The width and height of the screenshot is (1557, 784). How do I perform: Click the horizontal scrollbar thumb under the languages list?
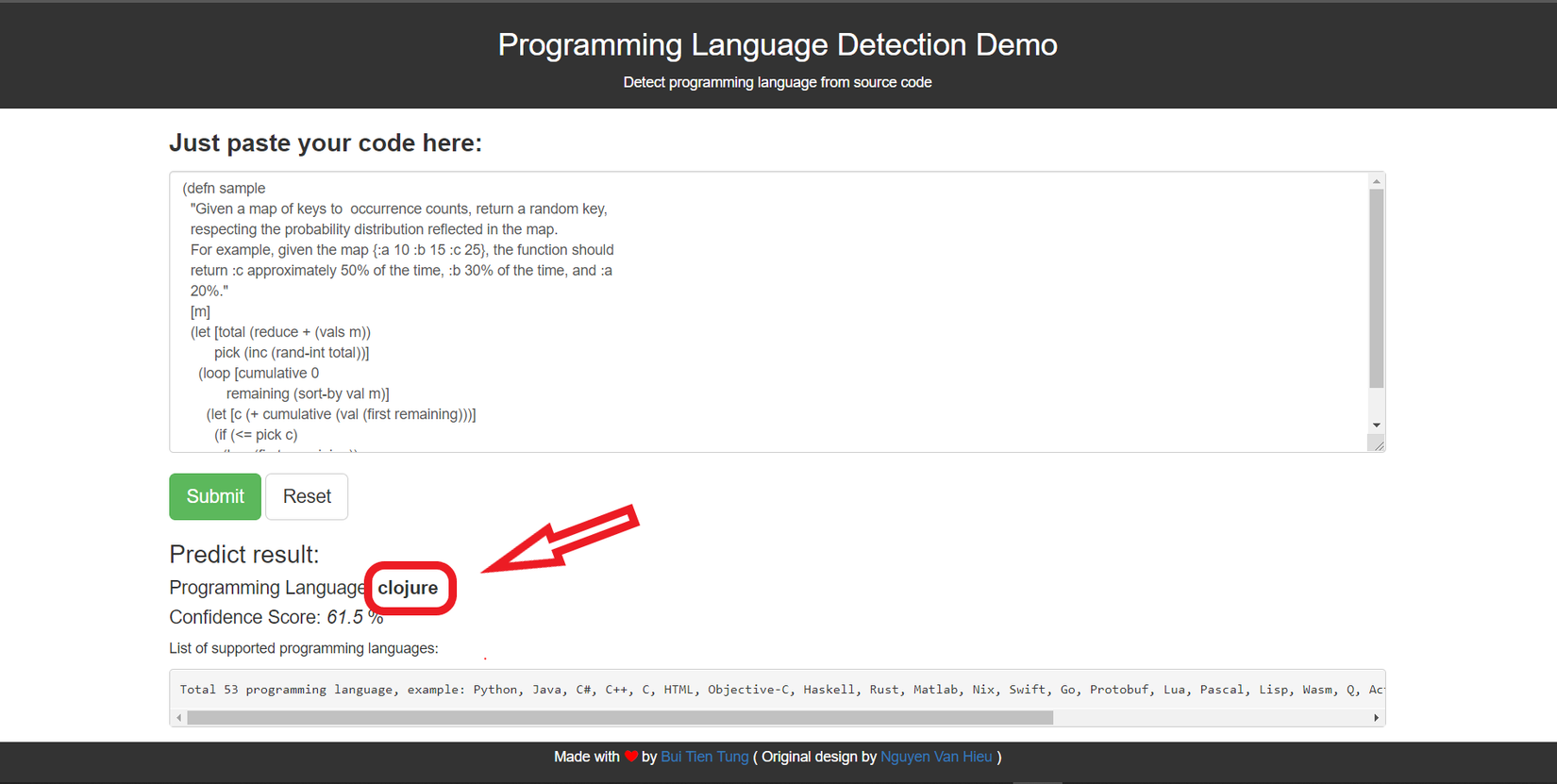[x=620, y=718]
